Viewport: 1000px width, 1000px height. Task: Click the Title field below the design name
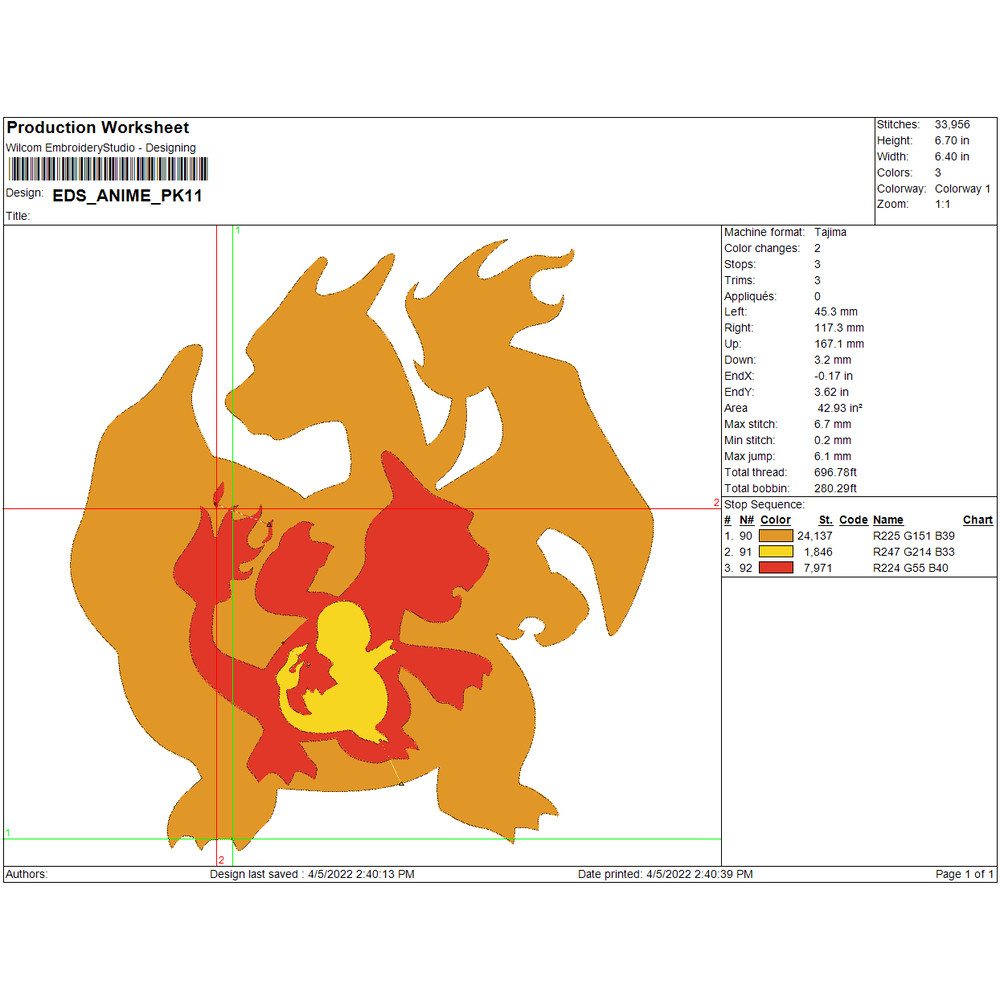coord(19,216)
